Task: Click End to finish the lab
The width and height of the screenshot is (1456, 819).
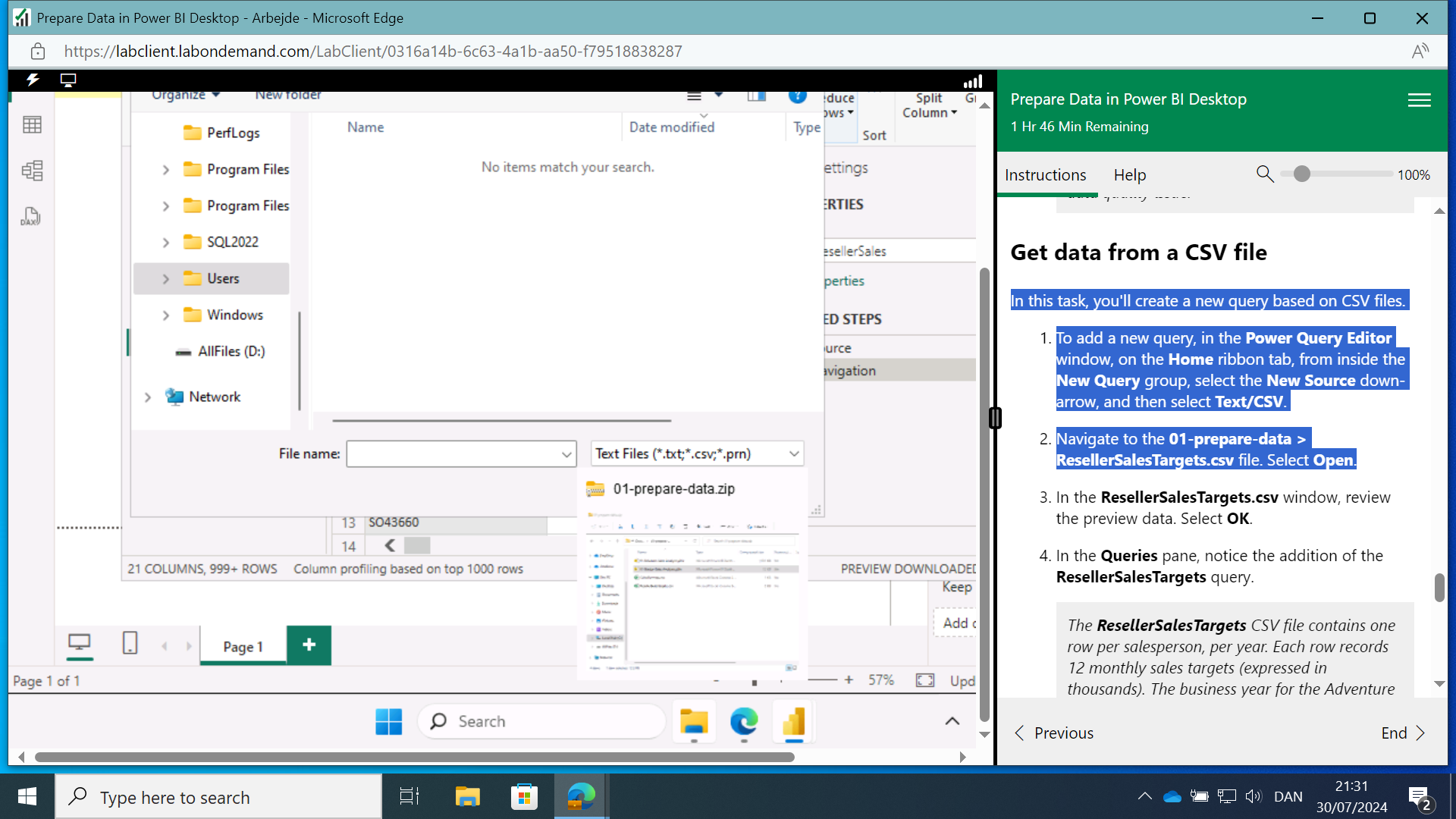Action: pos(1403,733)
